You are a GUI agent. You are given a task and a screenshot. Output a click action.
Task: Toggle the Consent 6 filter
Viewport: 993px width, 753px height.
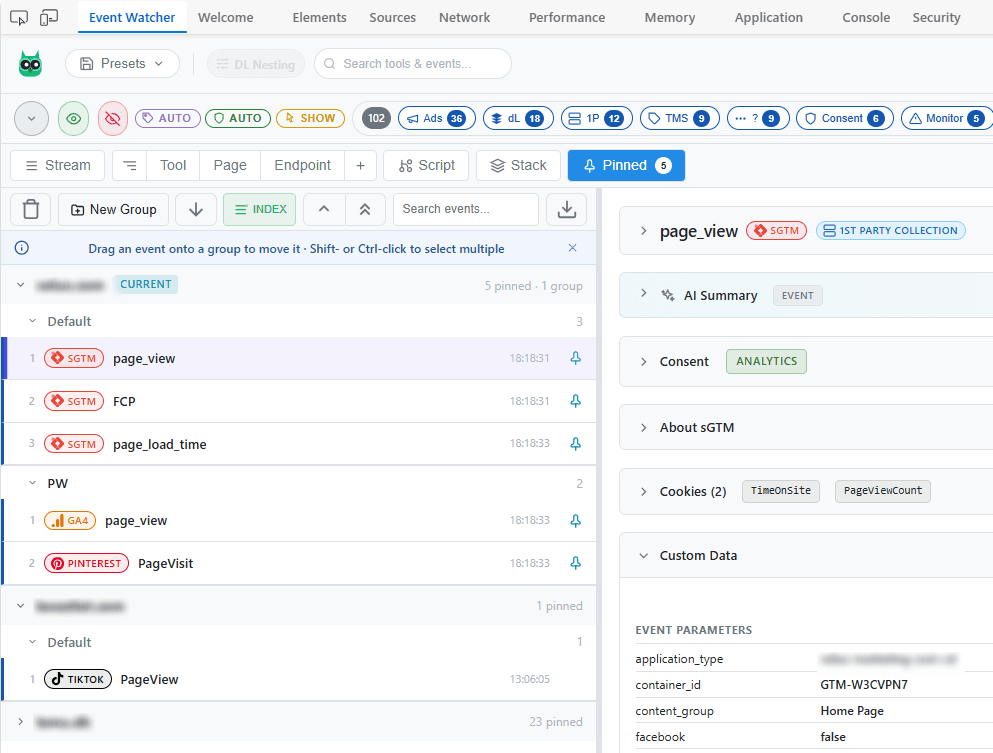845,118
